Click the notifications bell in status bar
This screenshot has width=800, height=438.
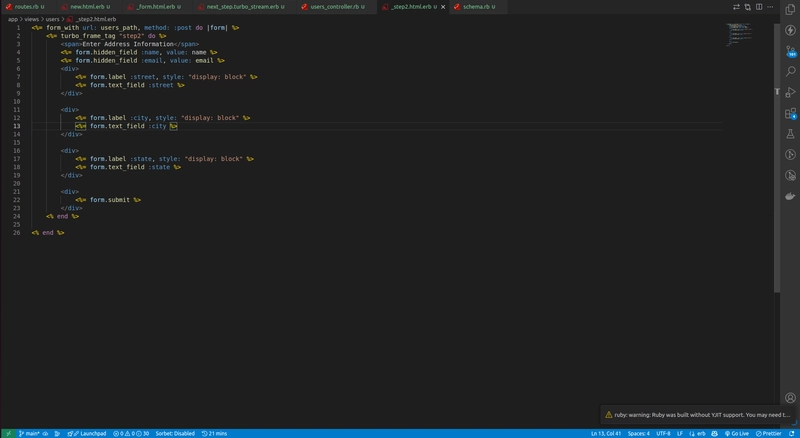click(x=792, y=433)
